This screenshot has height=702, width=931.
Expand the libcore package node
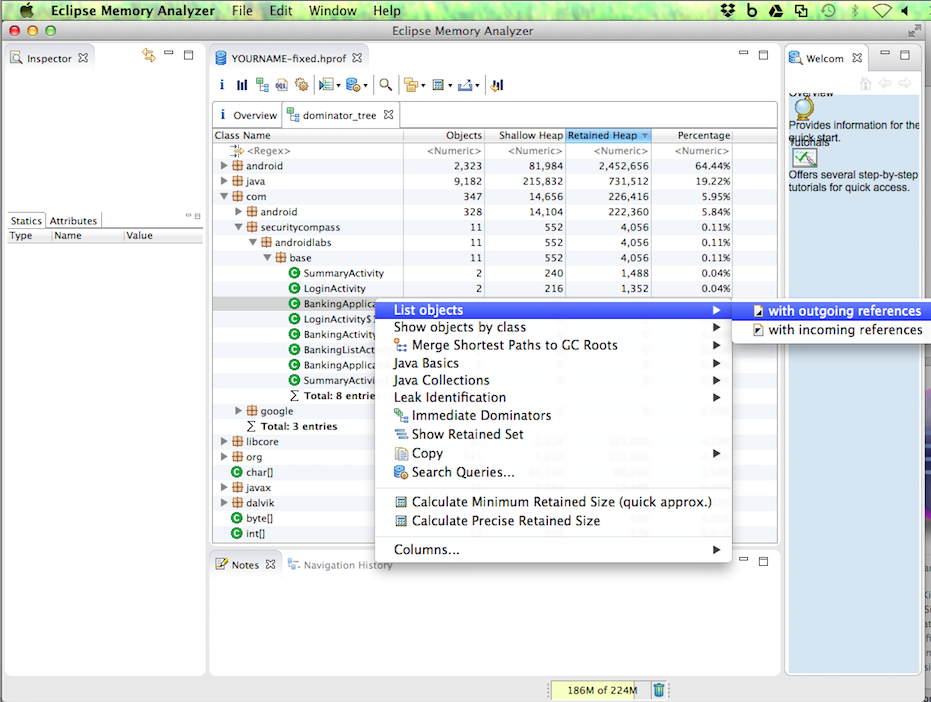click(x=224, y=441)
